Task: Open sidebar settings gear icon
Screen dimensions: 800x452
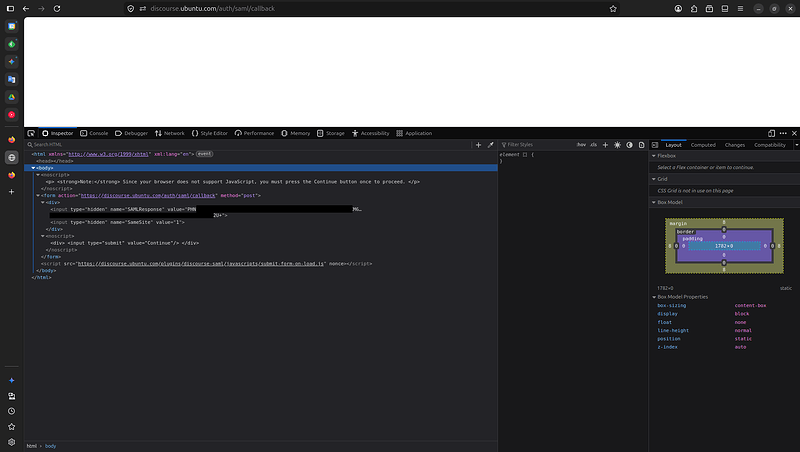Action: tap(12, 442)
